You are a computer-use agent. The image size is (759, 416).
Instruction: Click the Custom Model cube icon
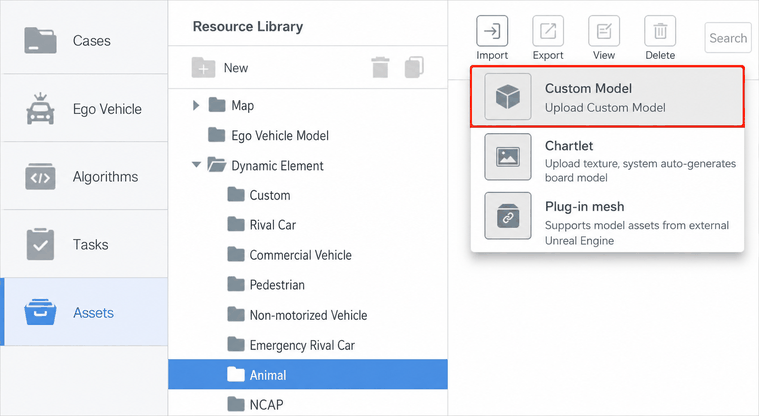point(508,97)
